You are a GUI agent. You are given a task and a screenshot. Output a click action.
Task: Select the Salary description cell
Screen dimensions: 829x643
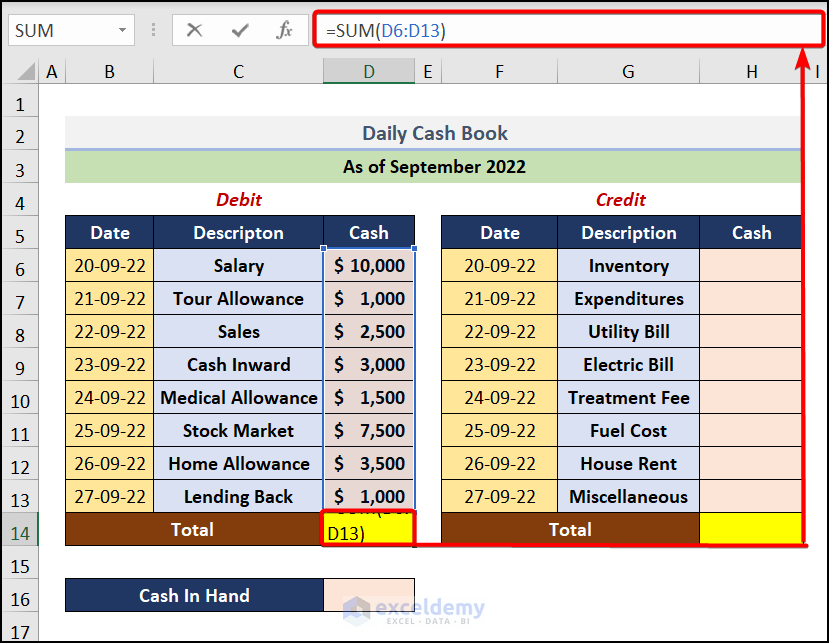[238, 265]
